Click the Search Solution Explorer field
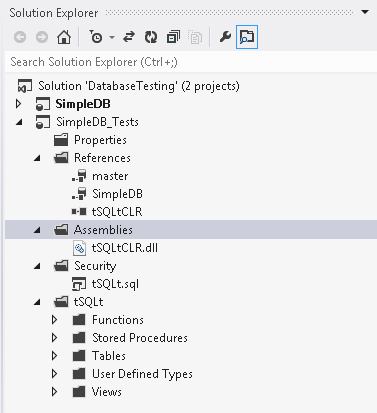 [x=191, y=62]
